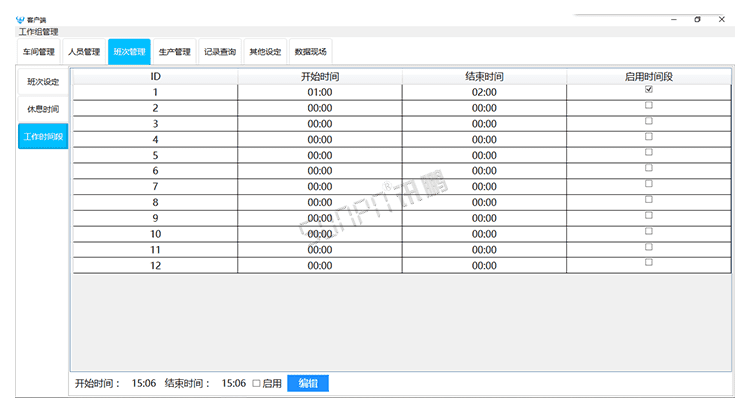Open the 生产管理 tab
750x406 pixels.
point(174,52)
